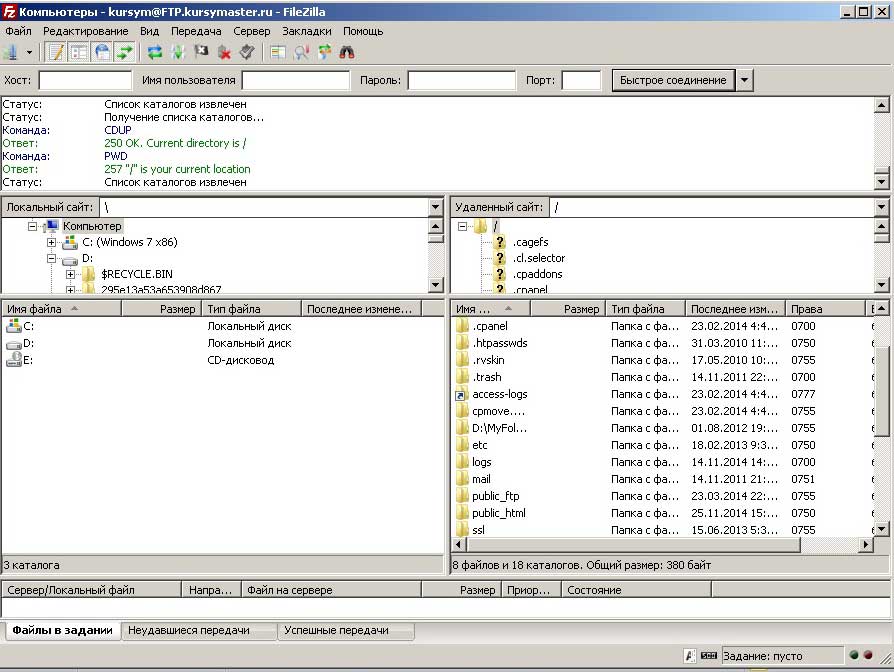Click the $RECYCLE.BIN folder icon in tree
The image size is (894, 672).
88,274
